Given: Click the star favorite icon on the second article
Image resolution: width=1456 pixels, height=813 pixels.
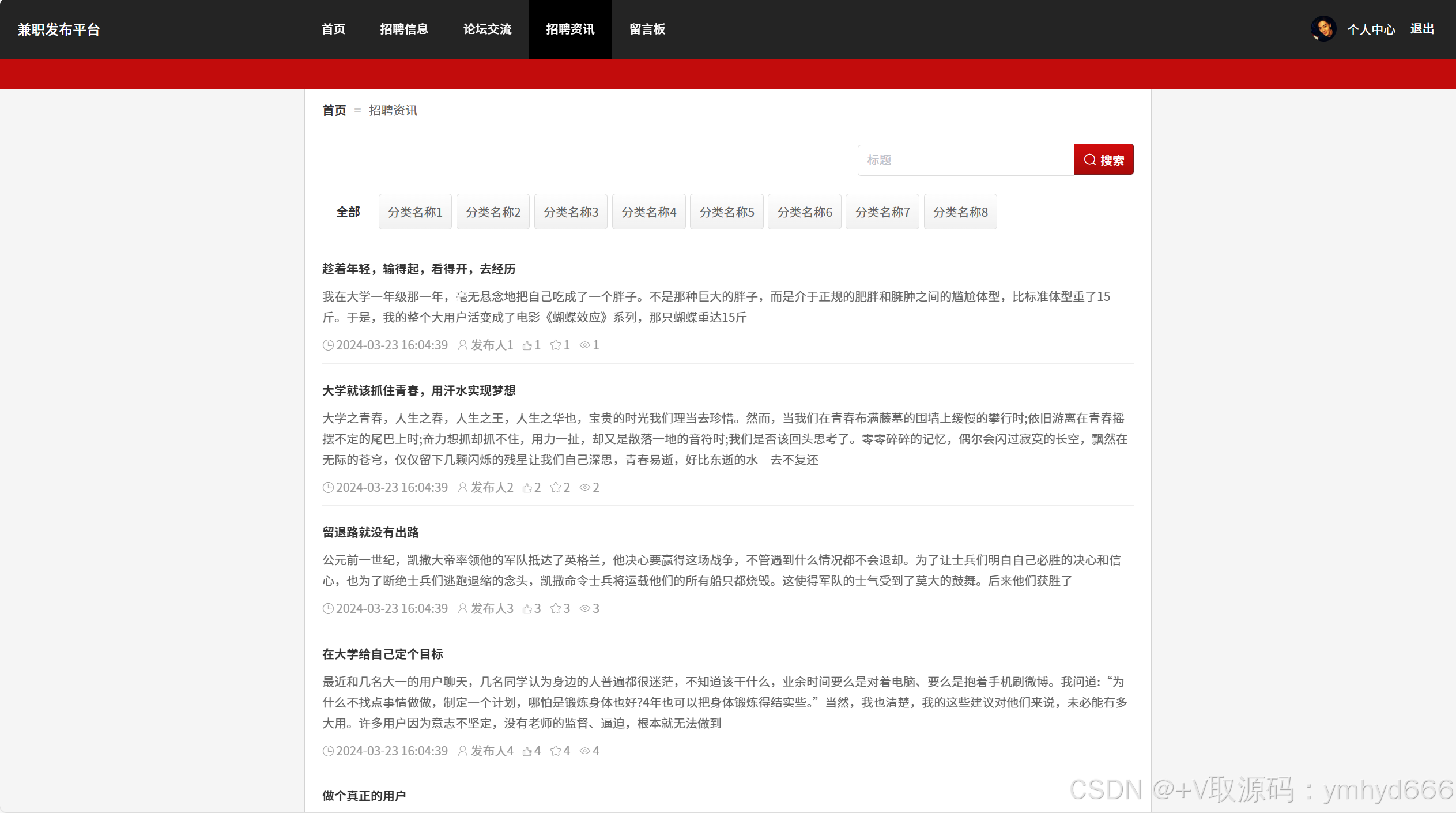Looking at the screenshot, I should point(556,488).
